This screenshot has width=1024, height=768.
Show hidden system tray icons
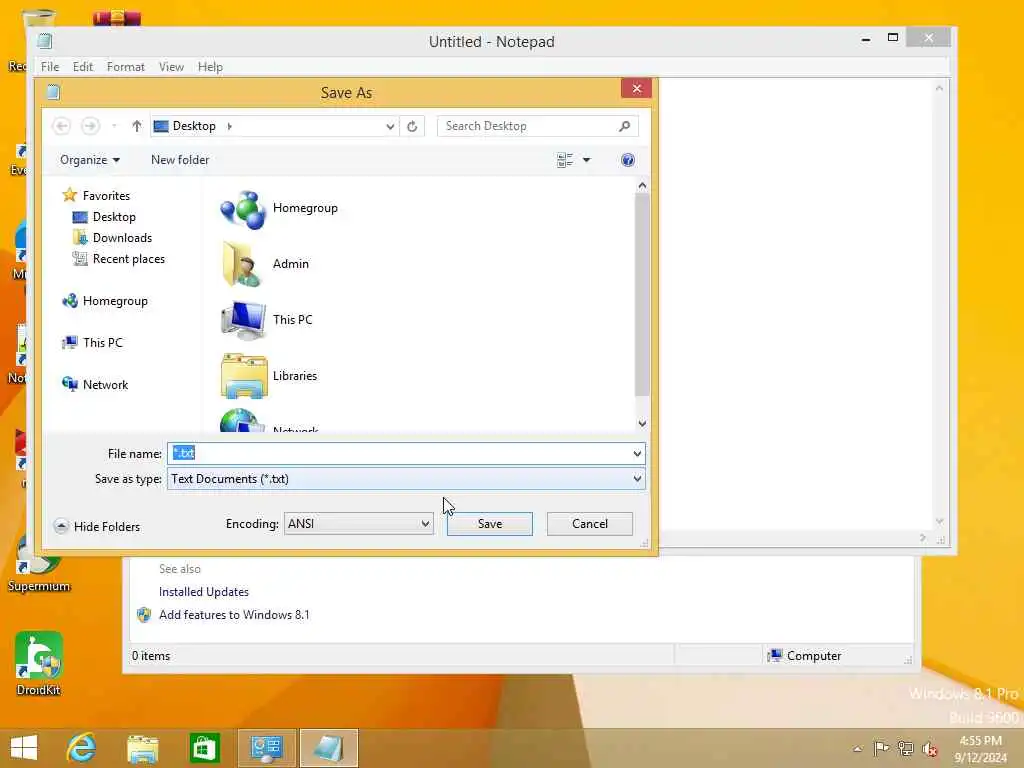(x=857, y=749)
